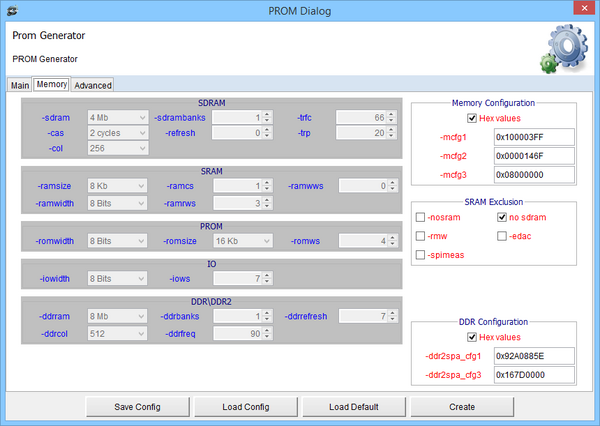The width and height of the screenshot is (600, 426).
Task: Click the -iows spinner showing 7
Action: click(243, 278)
